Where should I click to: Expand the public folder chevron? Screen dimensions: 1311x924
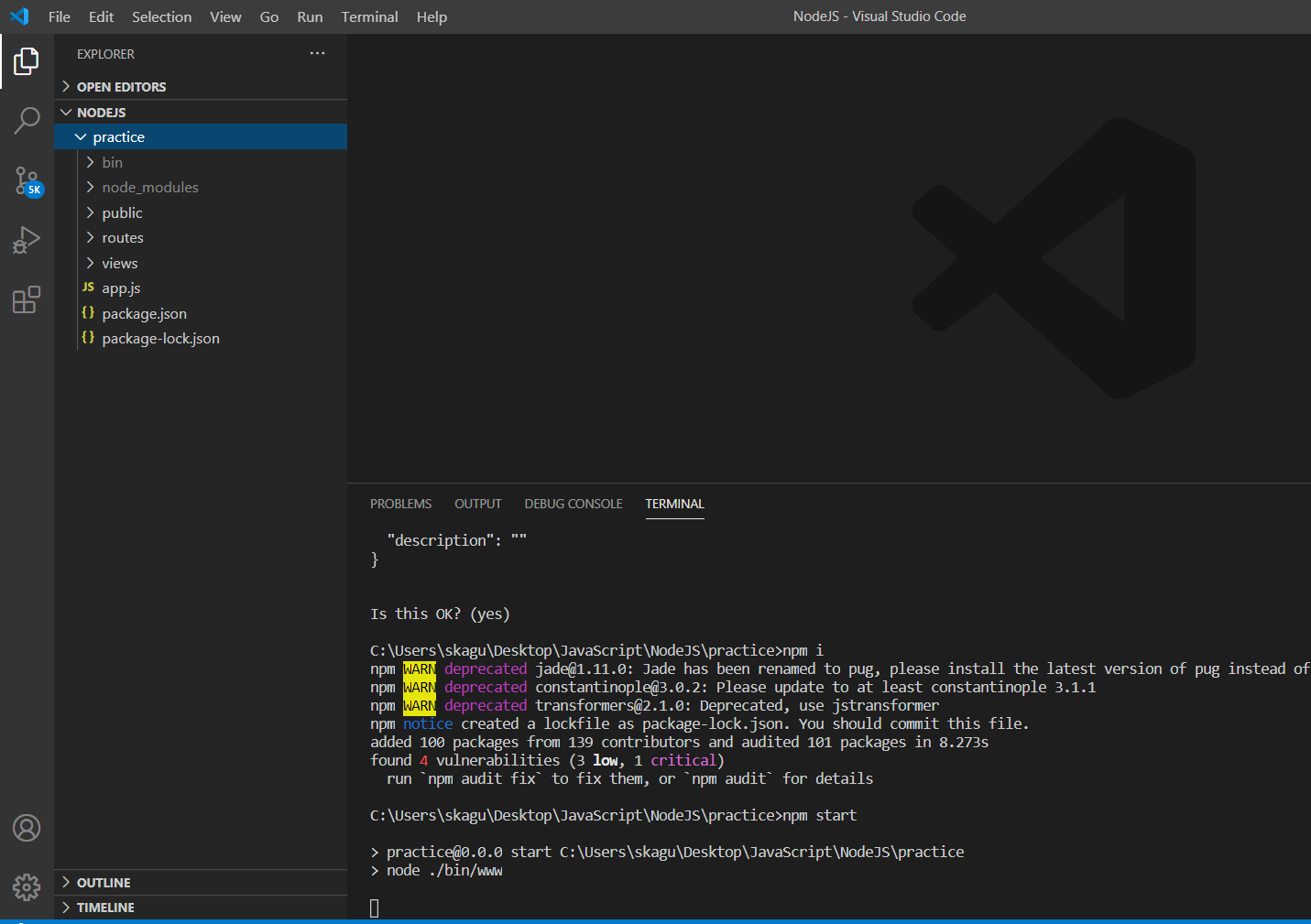90,212
